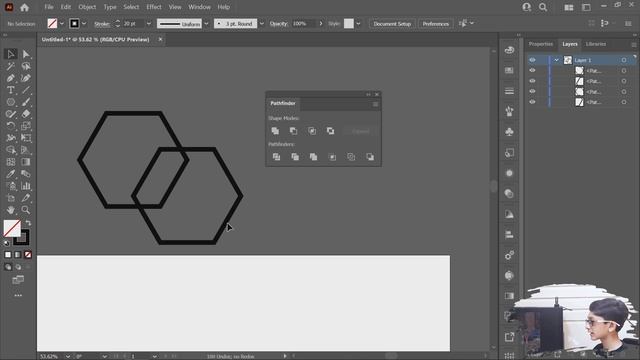The image size is (640, 360).
Task: Click Merge in Pathfinders row
Action: [313, 157]
